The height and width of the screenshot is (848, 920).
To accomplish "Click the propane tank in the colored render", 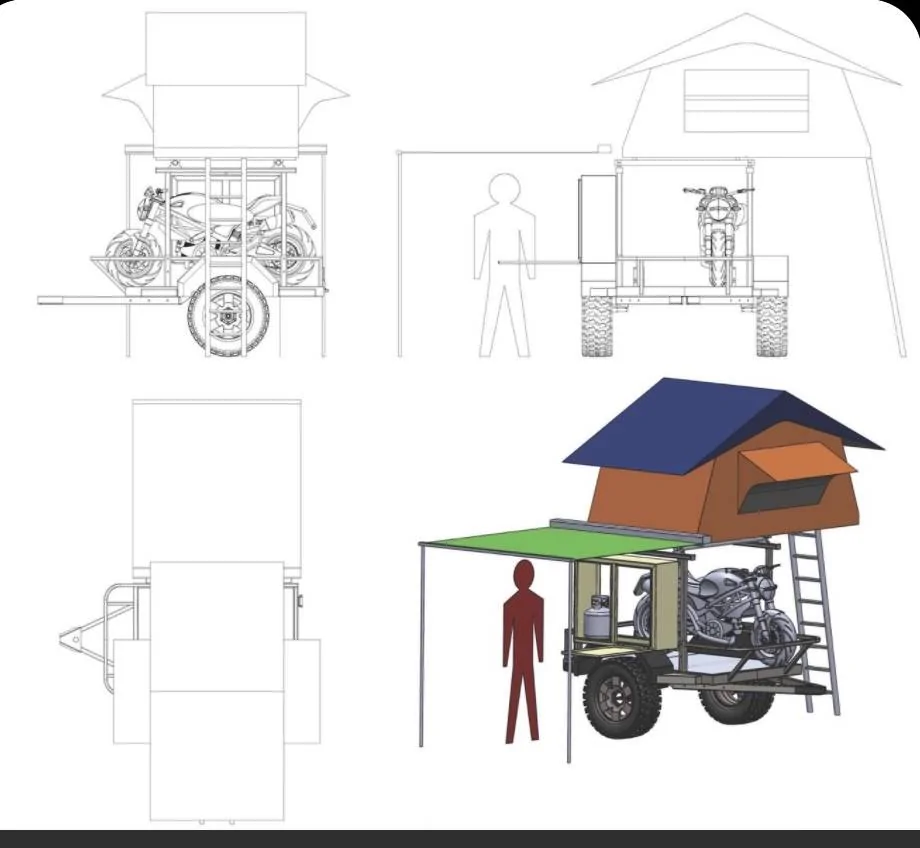I will [597, 617].
